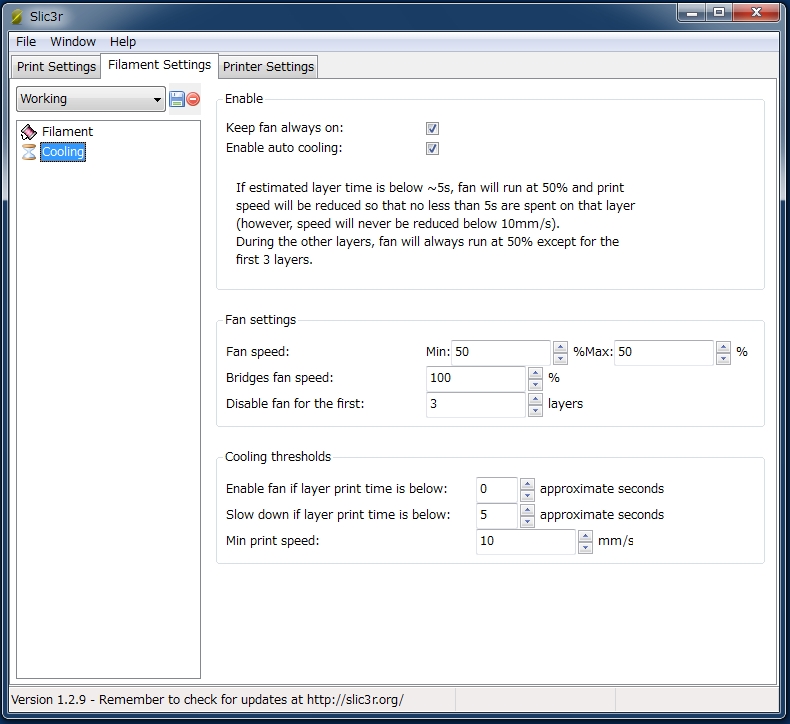Close the Slic3r window
This screenshot has width=790, height=724.
tap(756, 13)
